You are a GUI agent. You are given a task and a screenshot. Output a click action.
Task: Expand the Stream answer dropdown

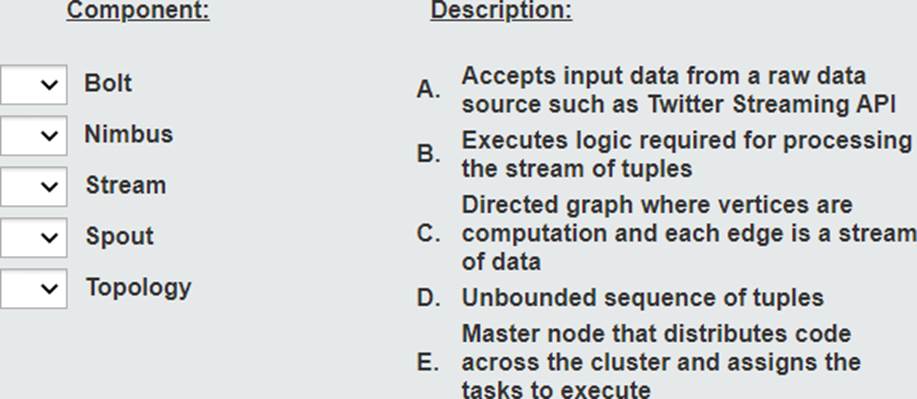33,187
